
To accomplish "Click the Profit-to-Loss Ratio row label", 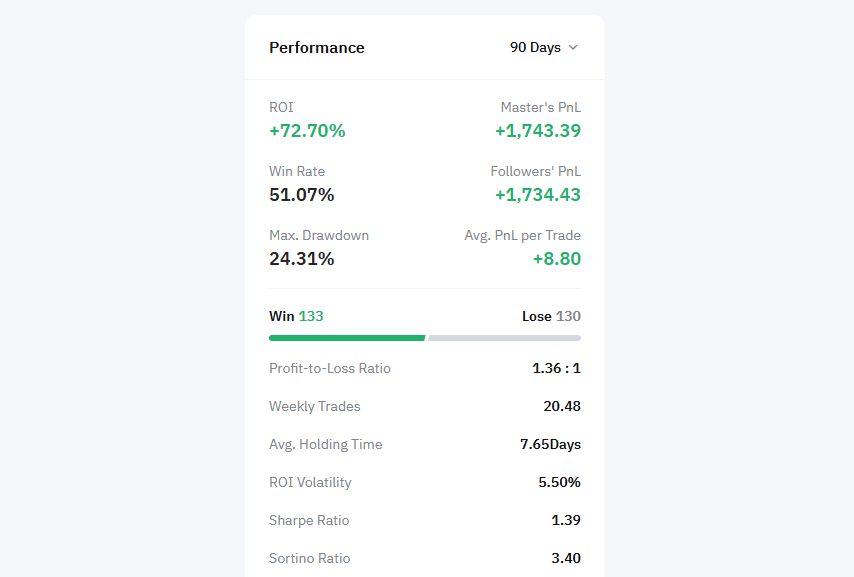I will 330,368.
